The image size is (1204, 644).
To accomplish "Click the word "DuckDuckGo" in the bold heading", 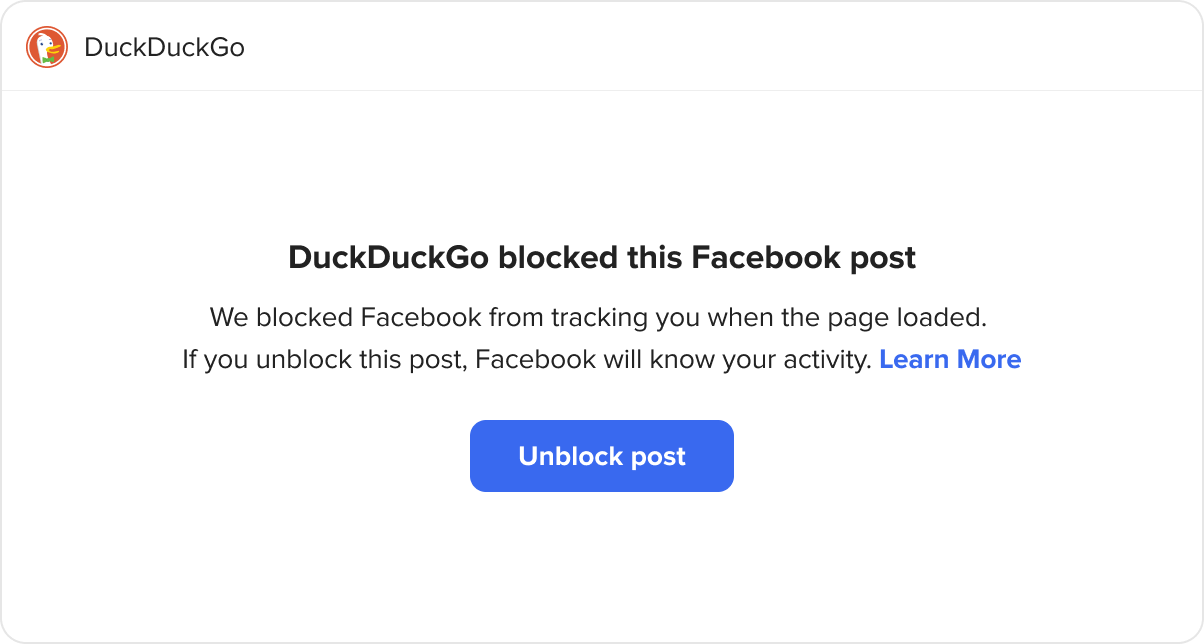I will point(388,258).
